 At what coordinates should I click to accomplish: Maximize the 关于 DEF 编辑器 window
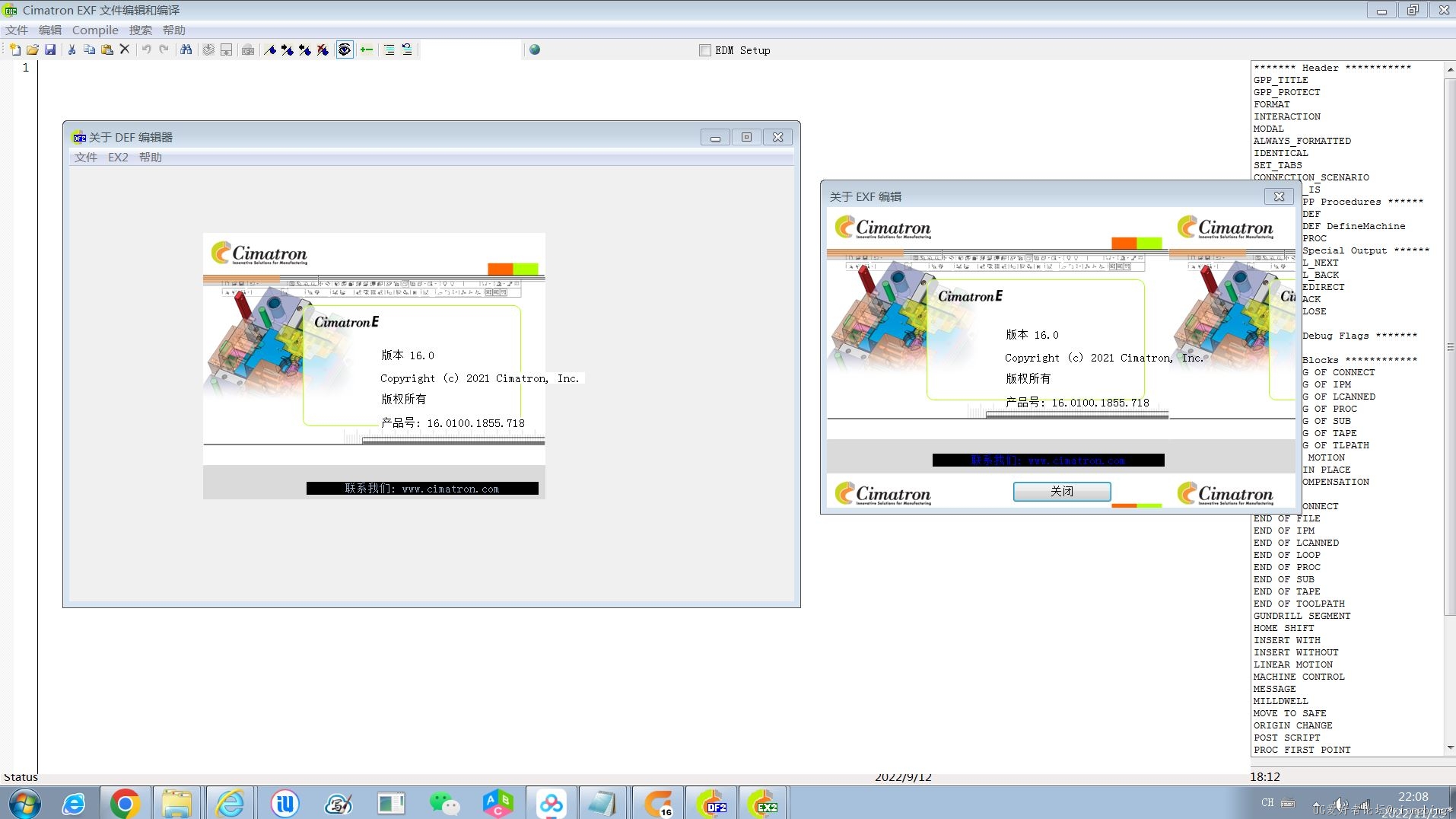(746, 137)
